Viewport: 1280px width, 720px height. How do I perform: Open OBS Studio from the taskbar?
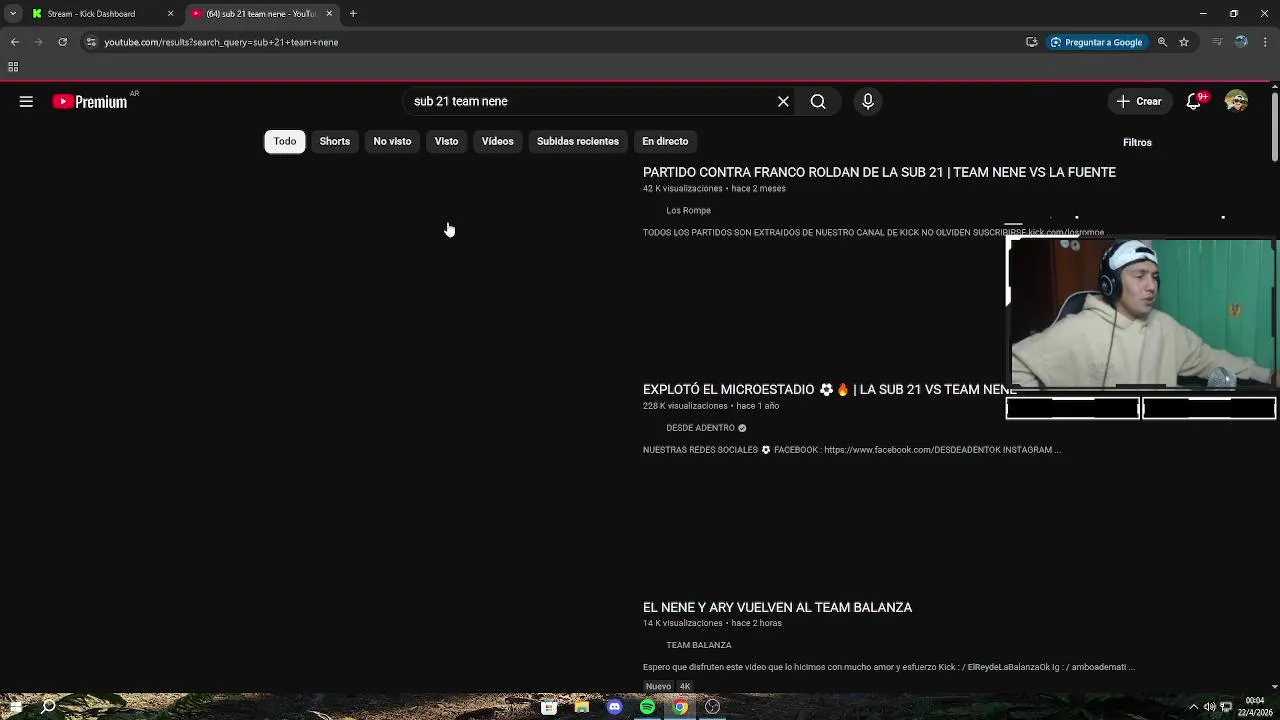click(x=713, y=707)
